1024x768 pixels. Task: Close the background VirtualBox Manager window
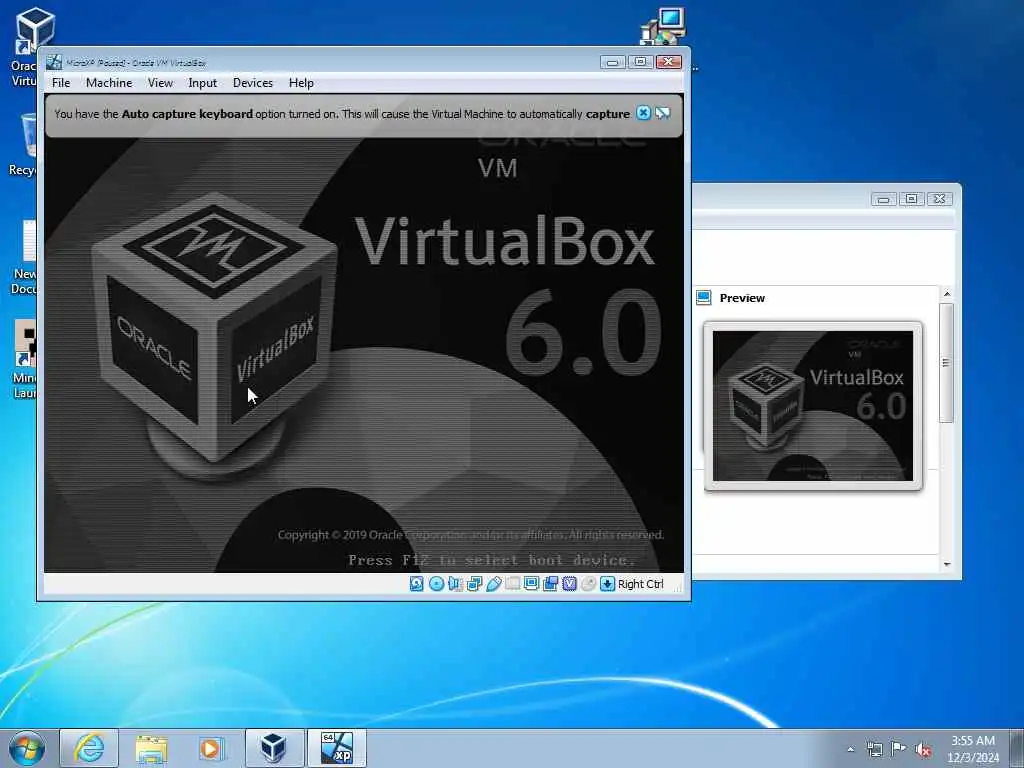tap(939, 199)
